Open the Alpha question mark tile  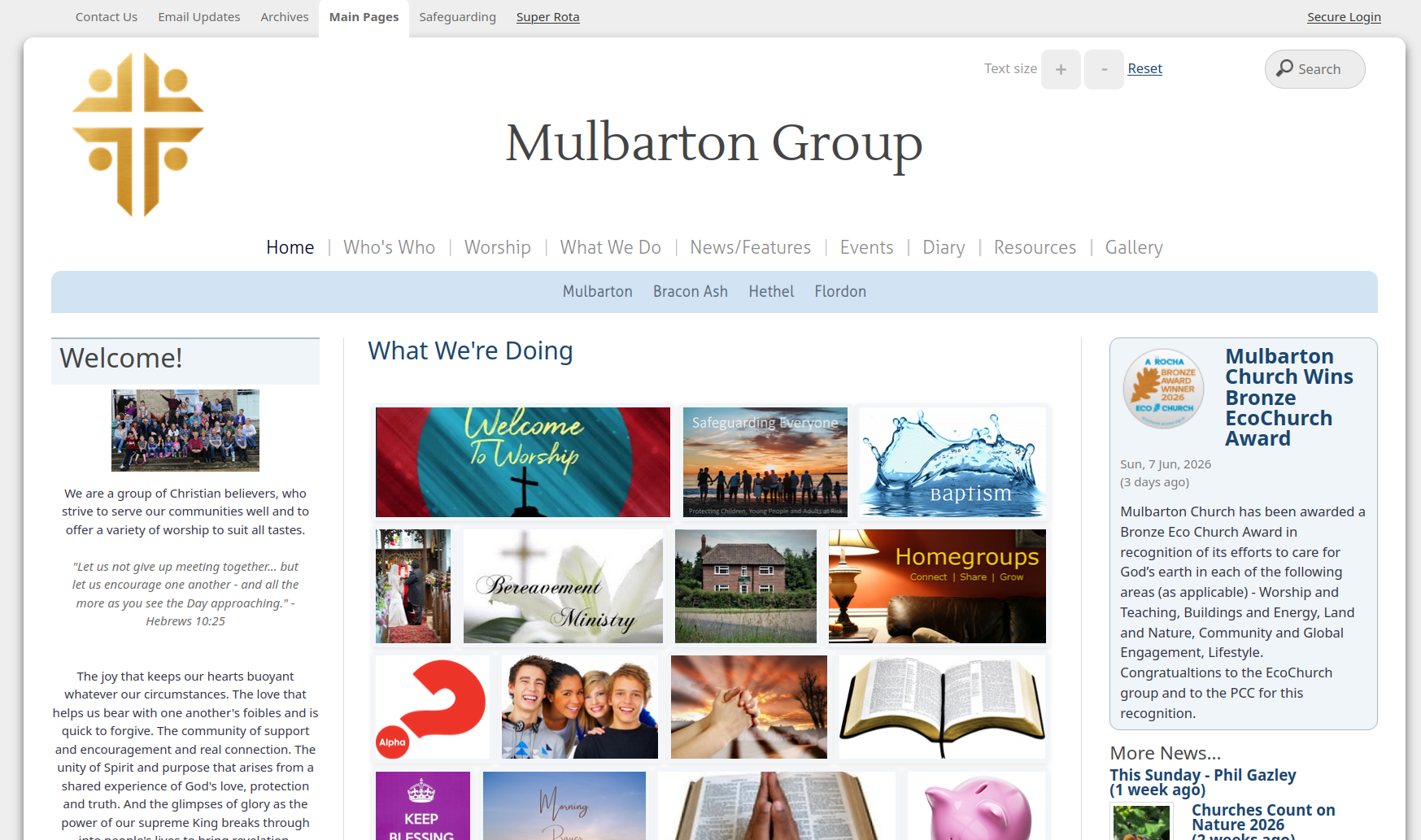433,707
